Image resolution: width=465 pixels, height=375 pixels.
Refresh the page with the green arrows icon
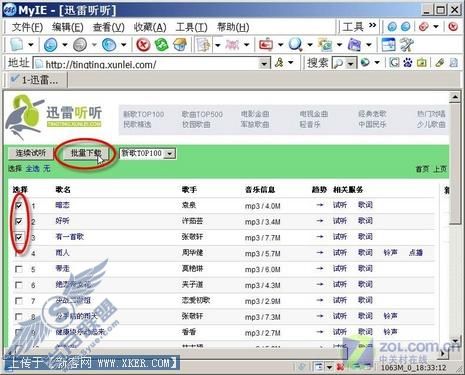point(161,44)
